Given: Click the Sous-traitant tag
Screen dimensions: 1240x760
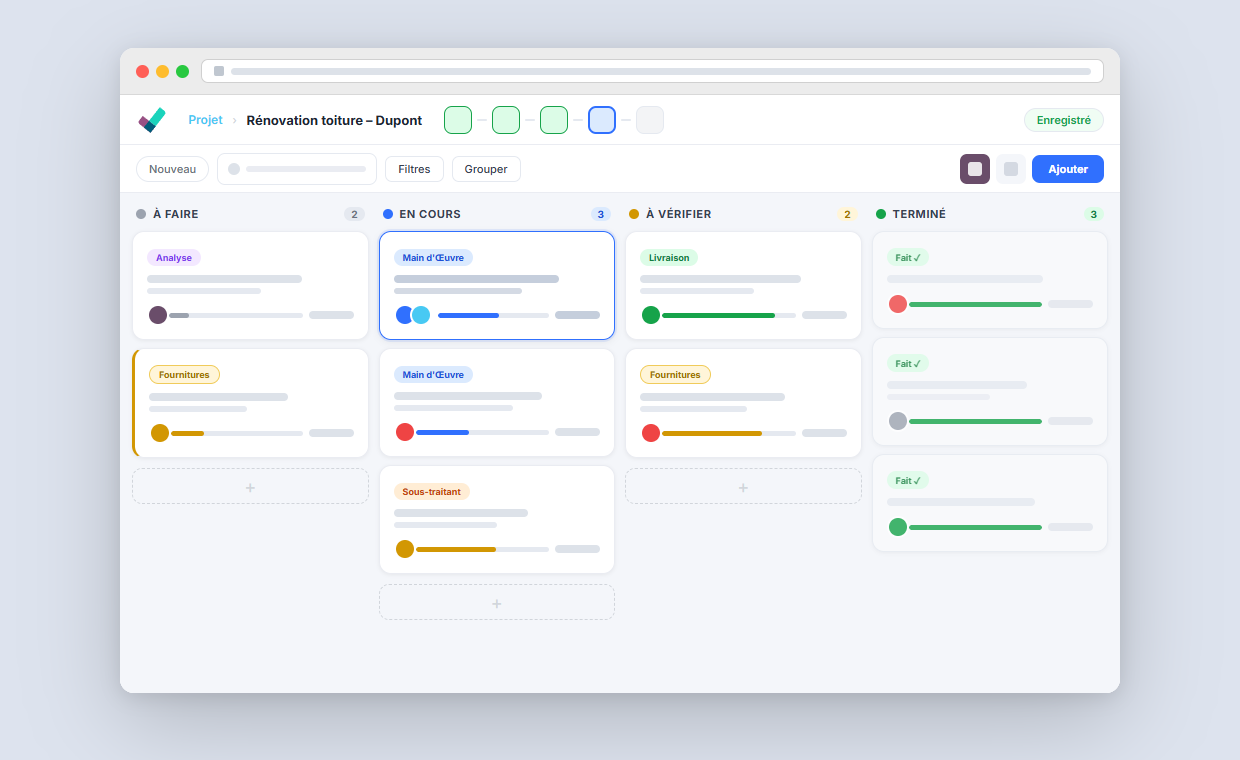Looking at the screenshot, I should pos(432,492).
